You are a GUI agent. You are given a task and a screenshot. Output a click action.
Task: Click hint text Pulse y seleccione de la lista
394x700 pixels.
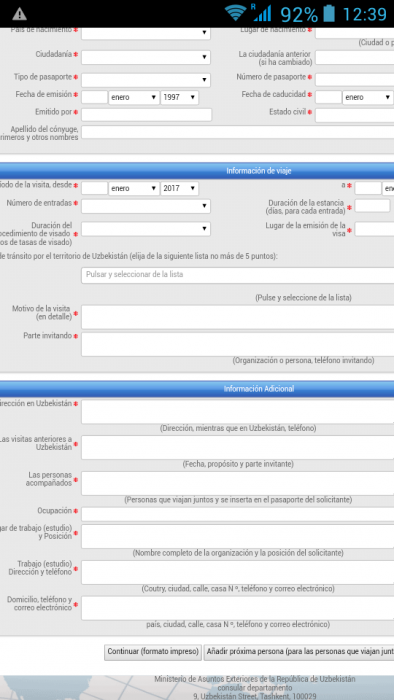point(303,298)
